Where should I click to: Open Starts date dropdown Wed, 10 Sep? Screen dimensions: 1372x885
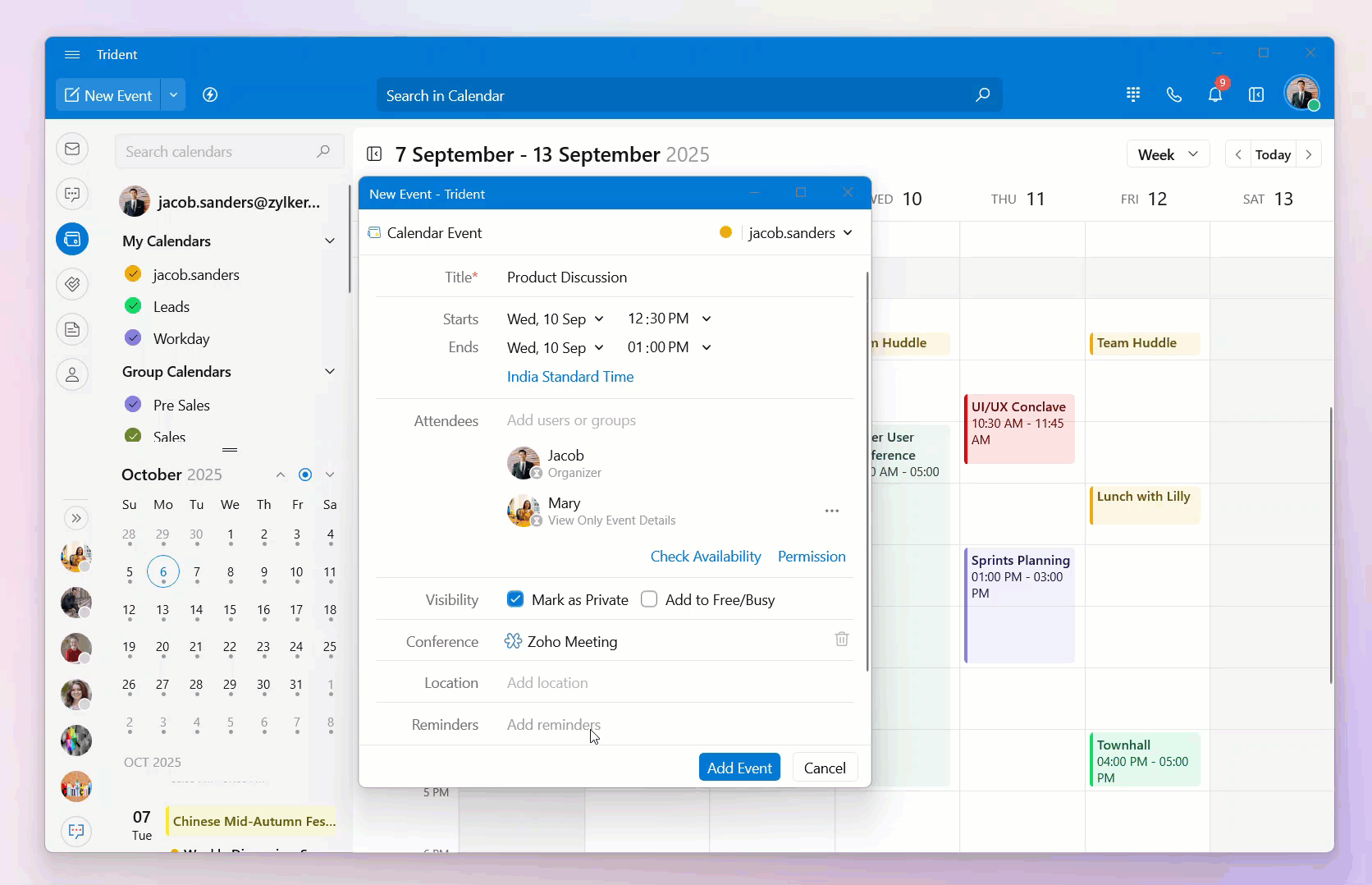[x=556, y=319]
